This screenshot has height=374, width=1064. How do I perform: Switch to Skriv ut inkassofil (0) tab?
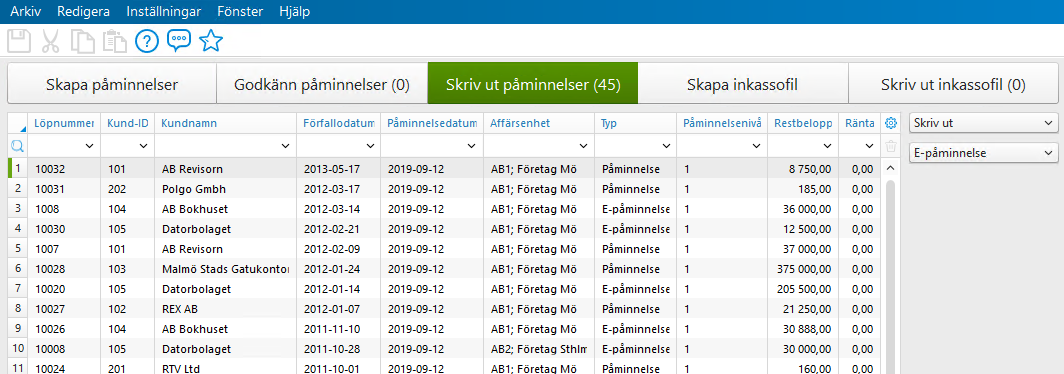pyautogui.click(x=953, y=85)
